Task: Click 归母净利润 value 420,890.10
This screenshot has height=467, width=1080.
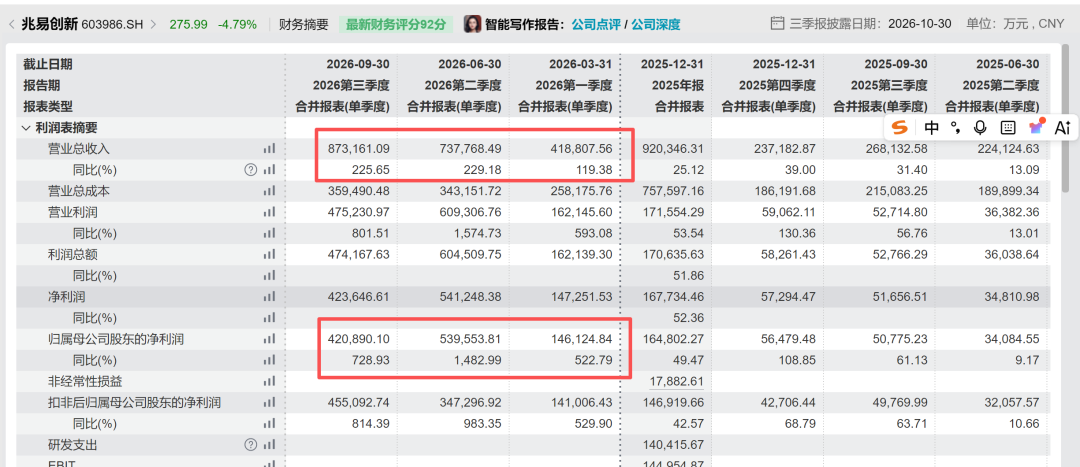Action: [x=357, y=339]
